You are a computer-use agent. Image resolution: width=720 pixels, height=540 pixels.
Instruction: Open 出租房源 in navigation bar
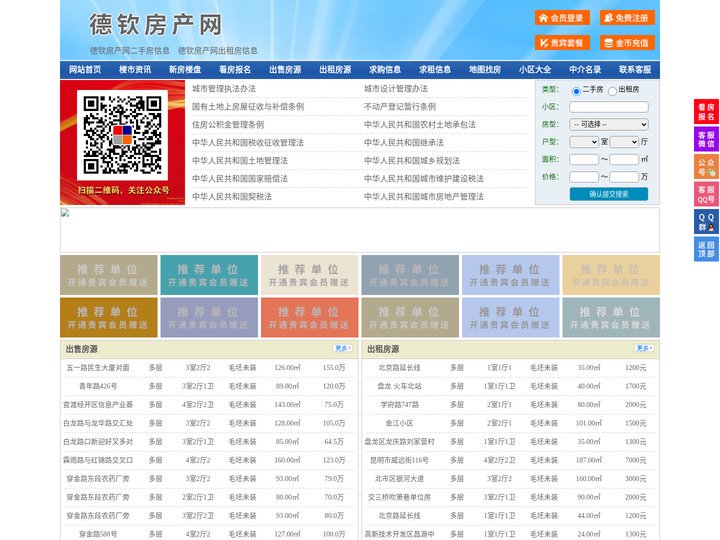point(335,70)
